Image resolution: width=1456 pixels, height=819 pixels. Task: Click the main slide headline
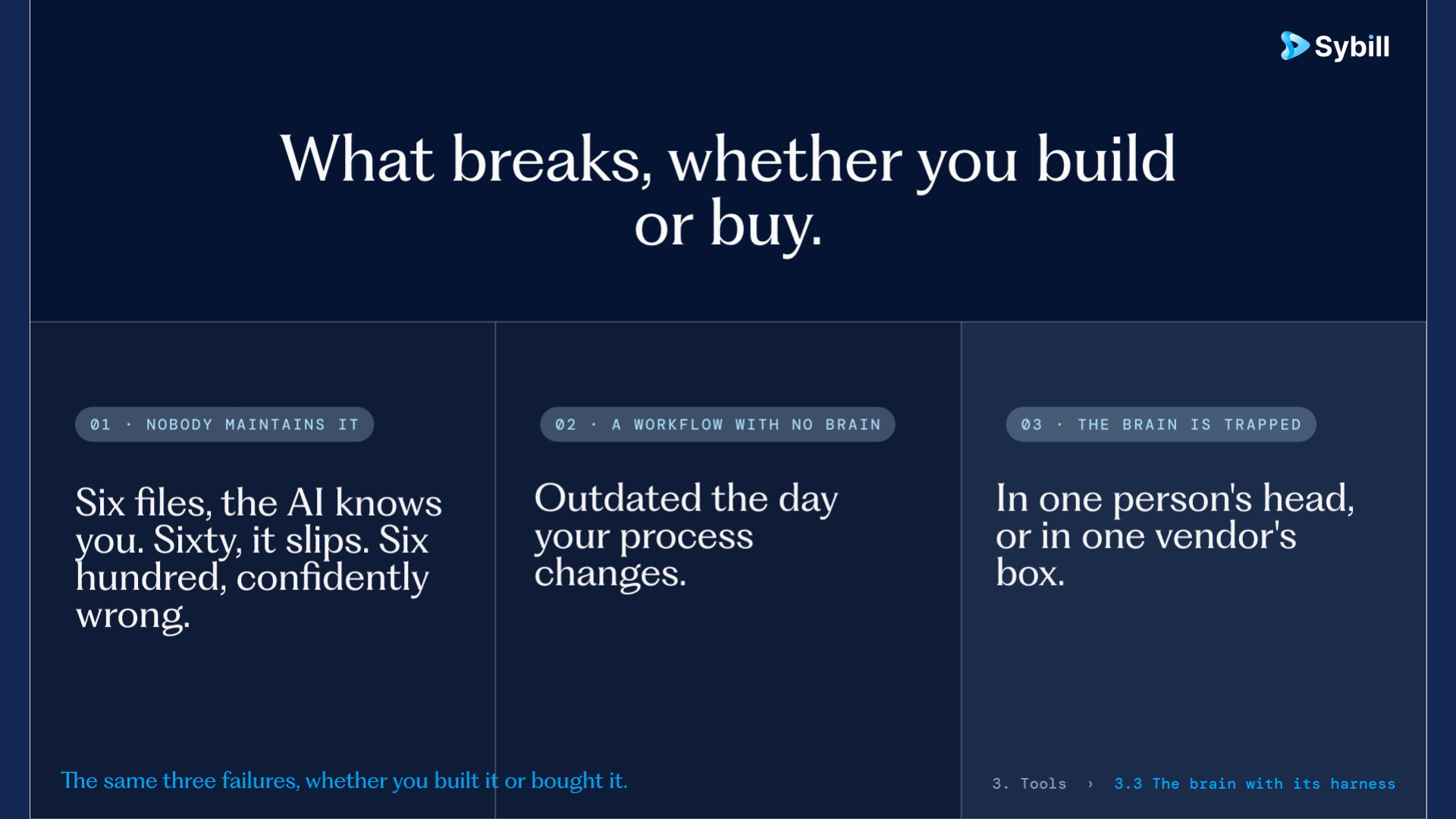coord(728,190)
